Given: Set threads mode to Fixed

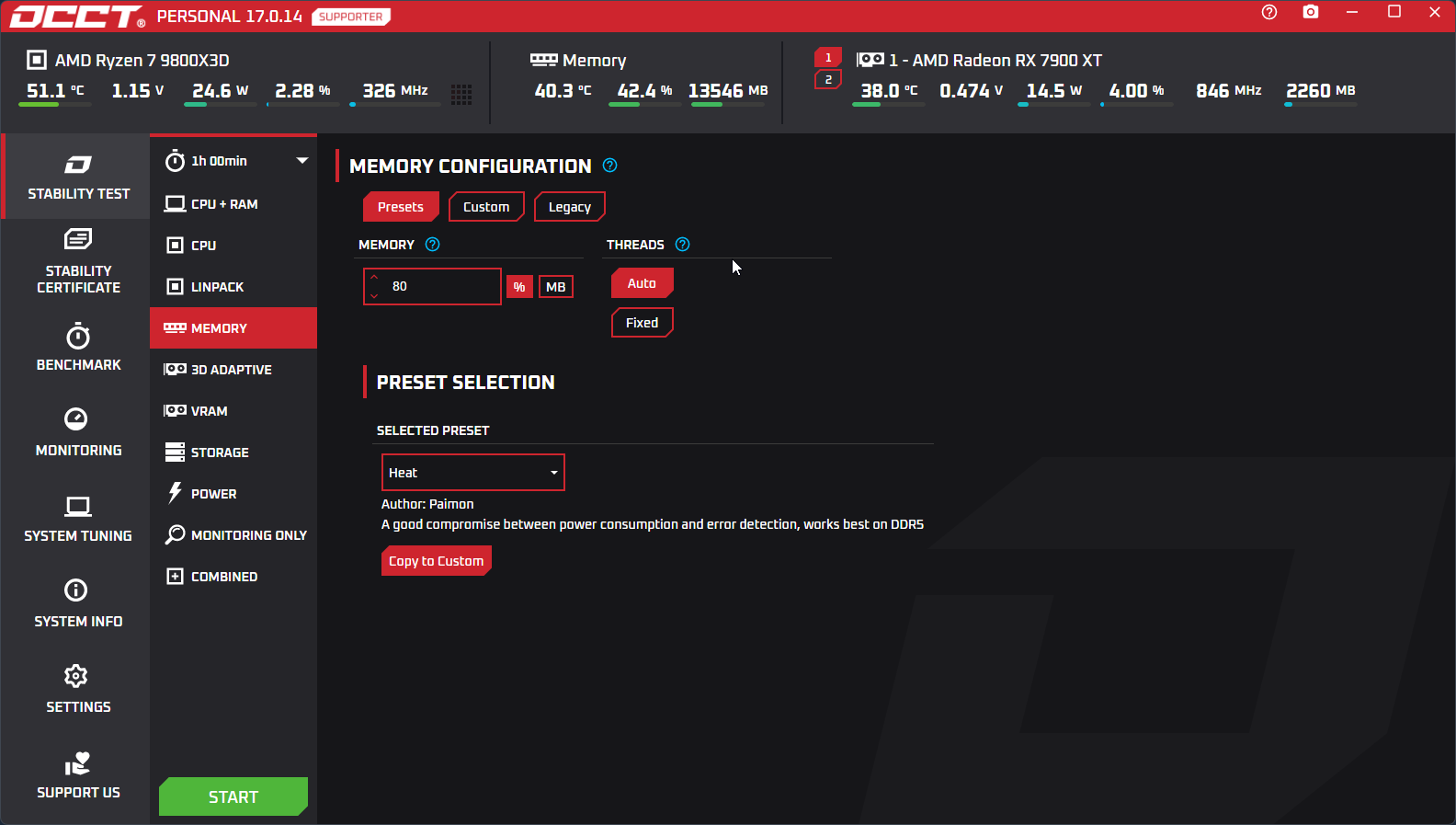Looking at the screenshot, I should (642, 323).
